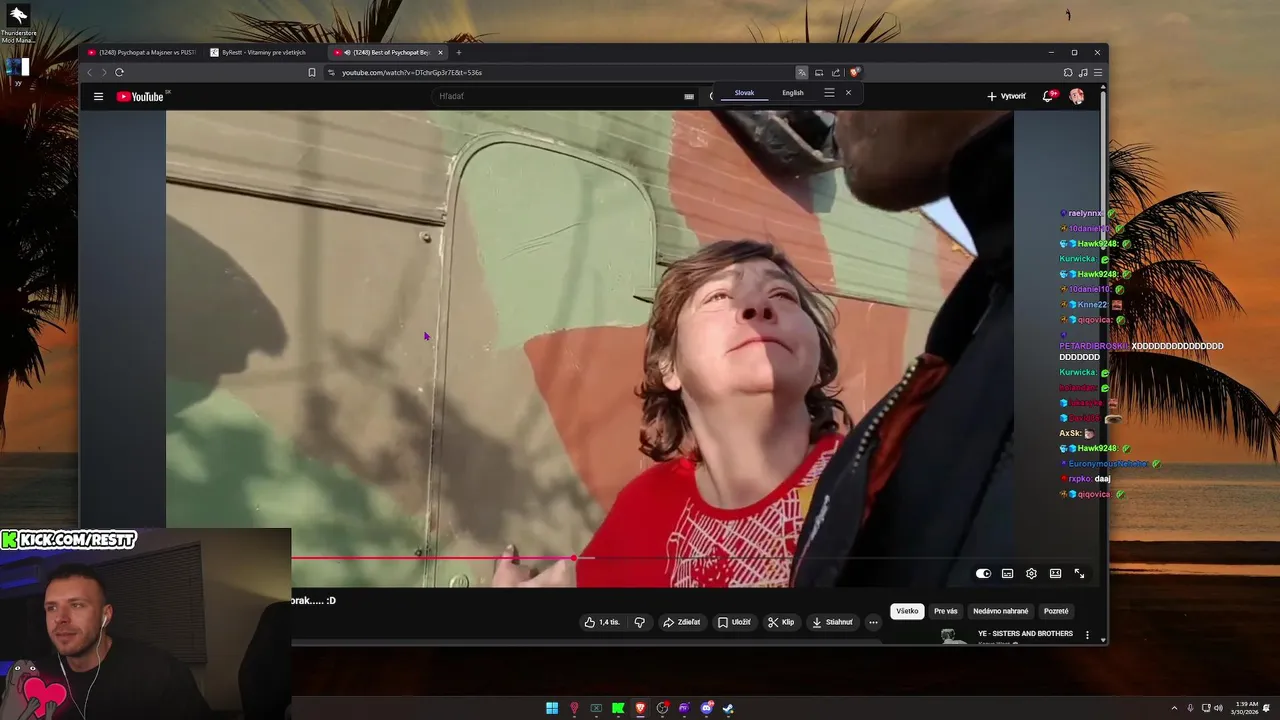Select English in the translate popup

tap(793, 93)
